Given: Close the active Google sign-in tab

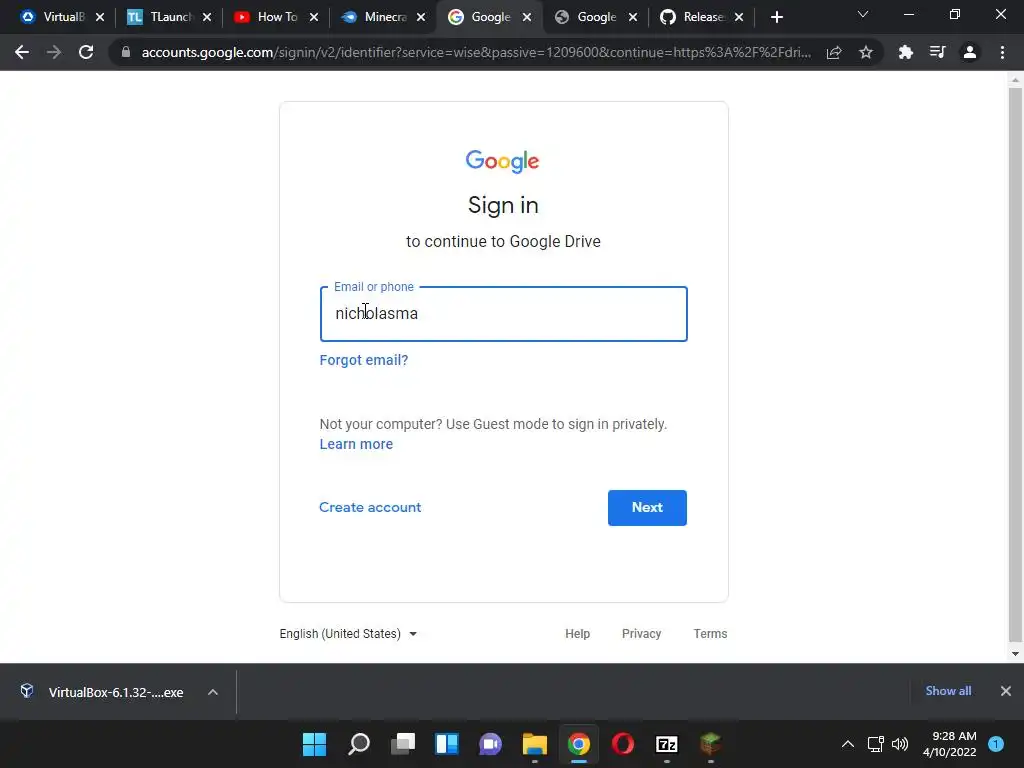Looking at the screenshot, I should pos(527,17).
